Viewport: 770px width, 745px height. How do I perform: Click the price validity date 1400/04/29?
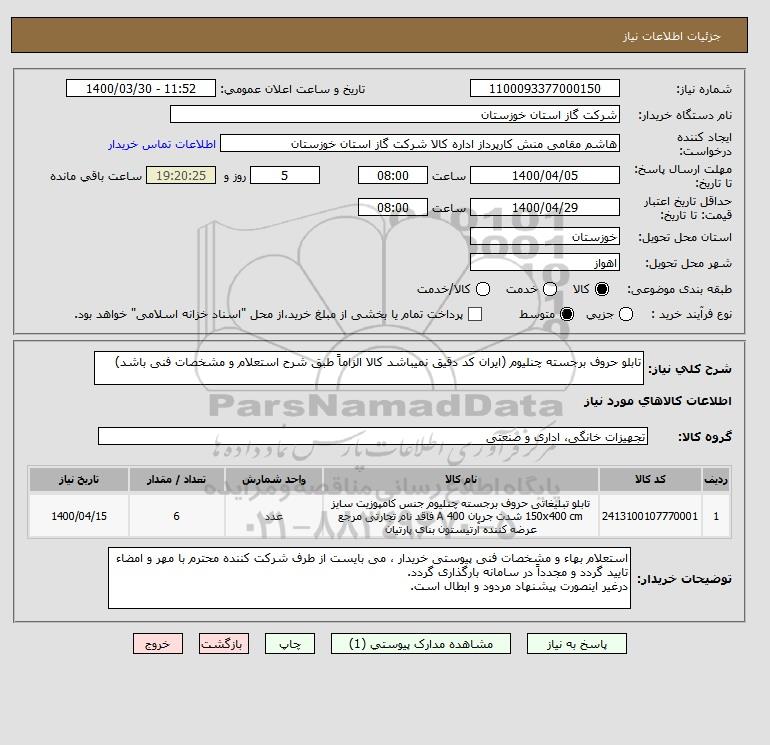(545, 207)
